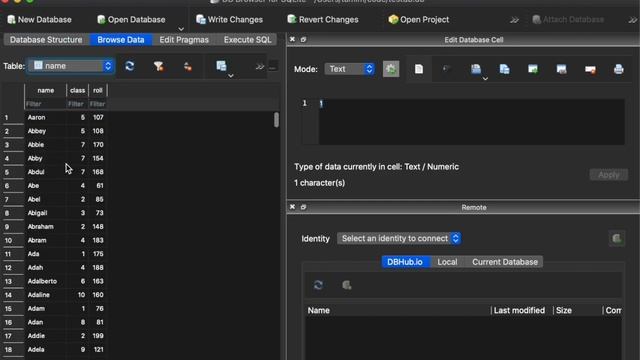Expand the overflow chevron after Attach Database

pyautogui.click(x=632, y=20)
